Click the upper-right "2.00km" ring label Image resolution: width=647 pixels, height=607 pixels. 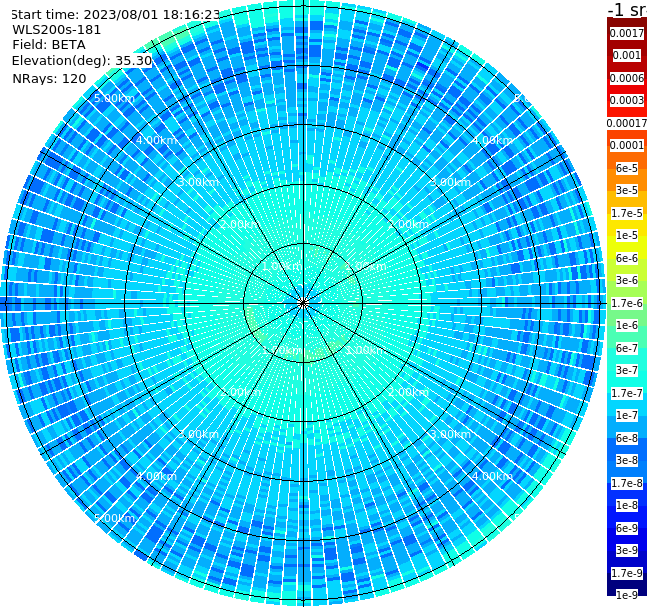[x=408, y=224]
